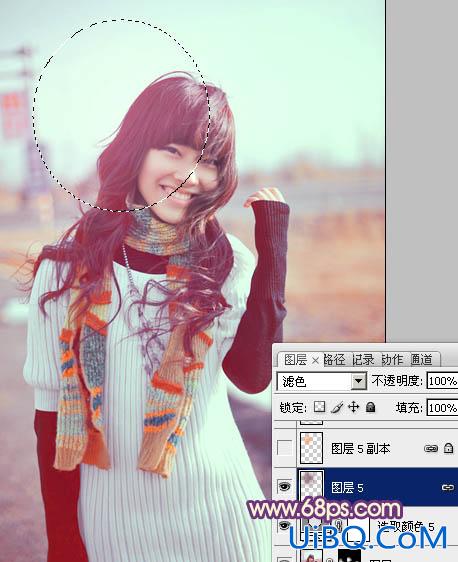Screen dimensions: 458x562
Task: Close the 图层 tab with its x icon
Action: 315,361
